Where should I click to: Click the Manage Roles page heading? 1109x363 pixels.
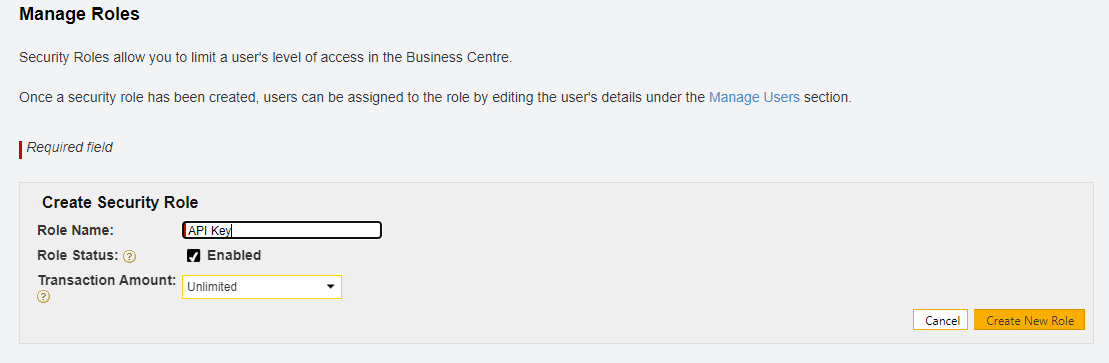[x=79, y=14]
